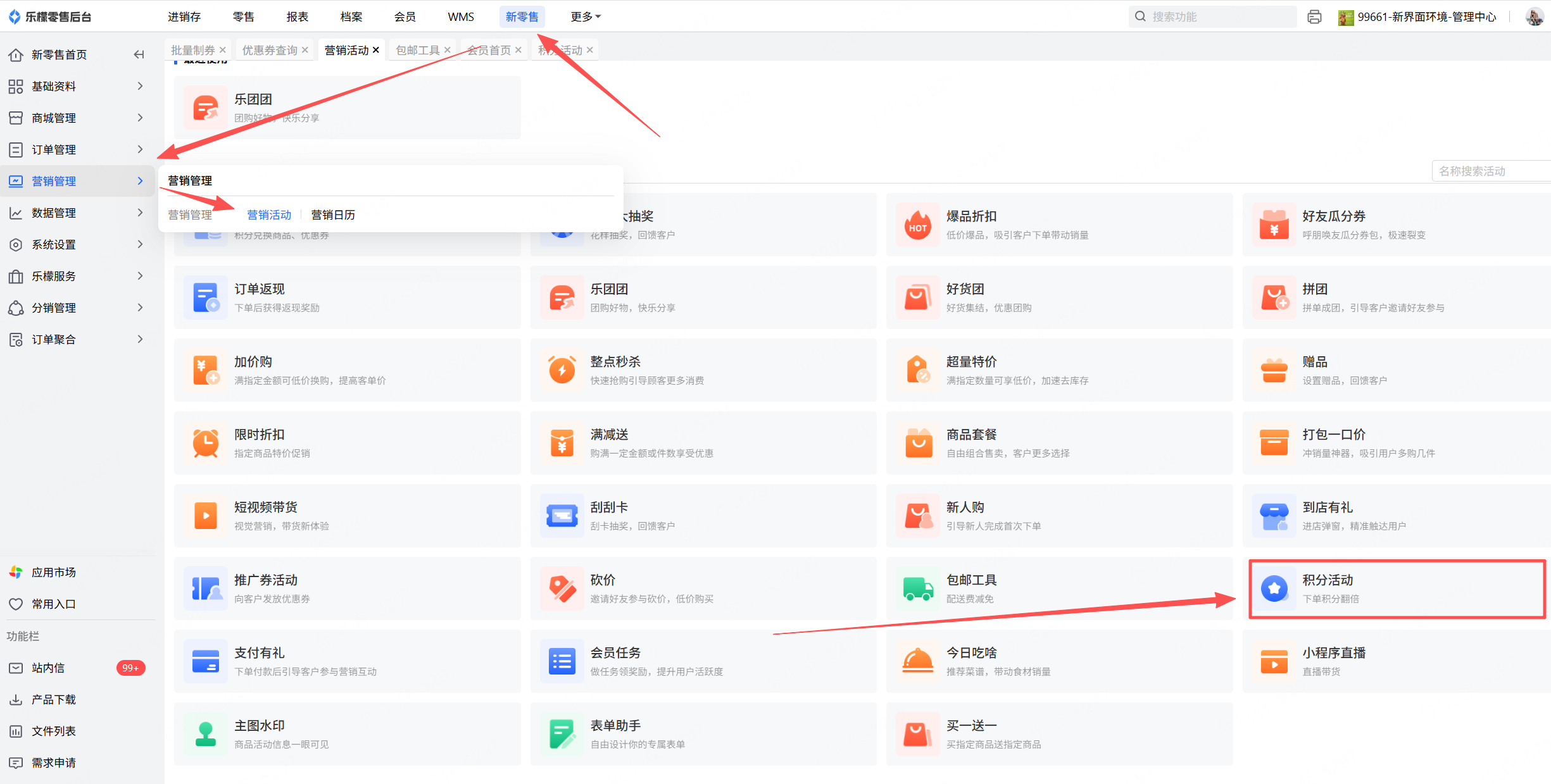Open the 爆品折扣 HOT flame icon

tap(918, 225)
